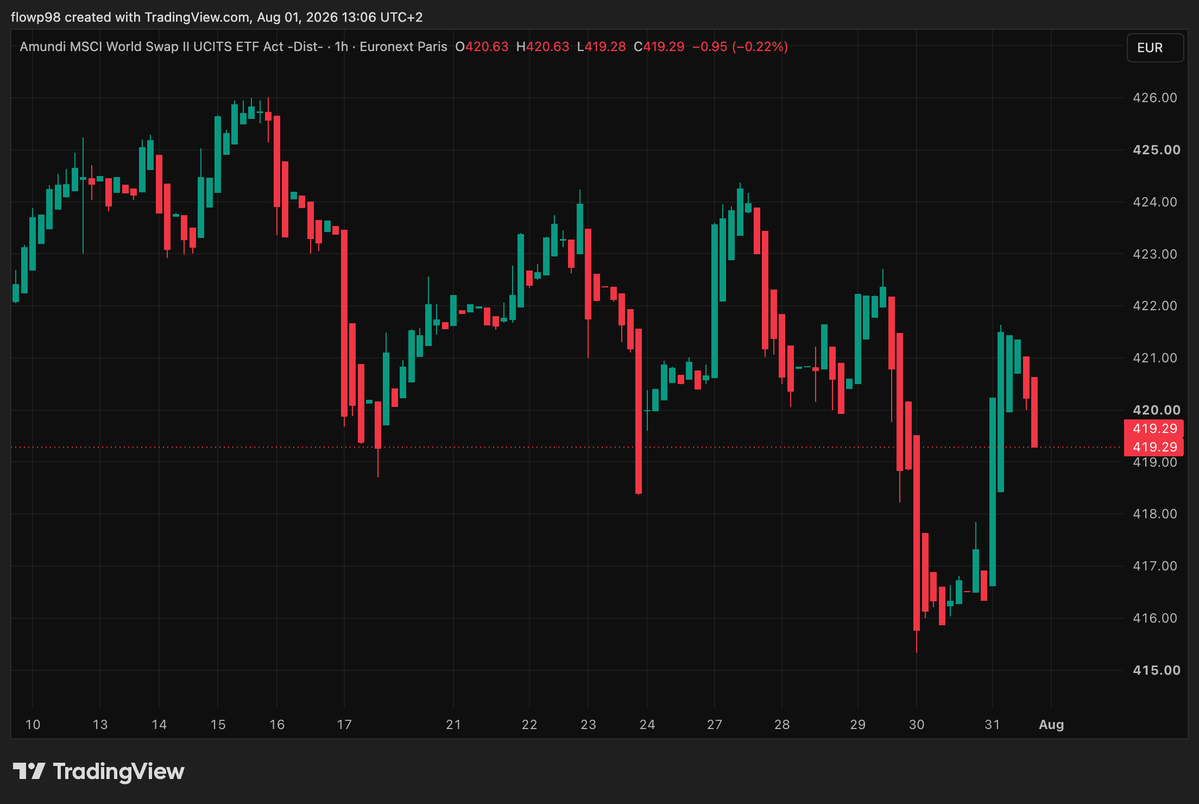Screen dimensions: 1199x804
Task: Click the 420.00 price axis label
Action: 1155,410
